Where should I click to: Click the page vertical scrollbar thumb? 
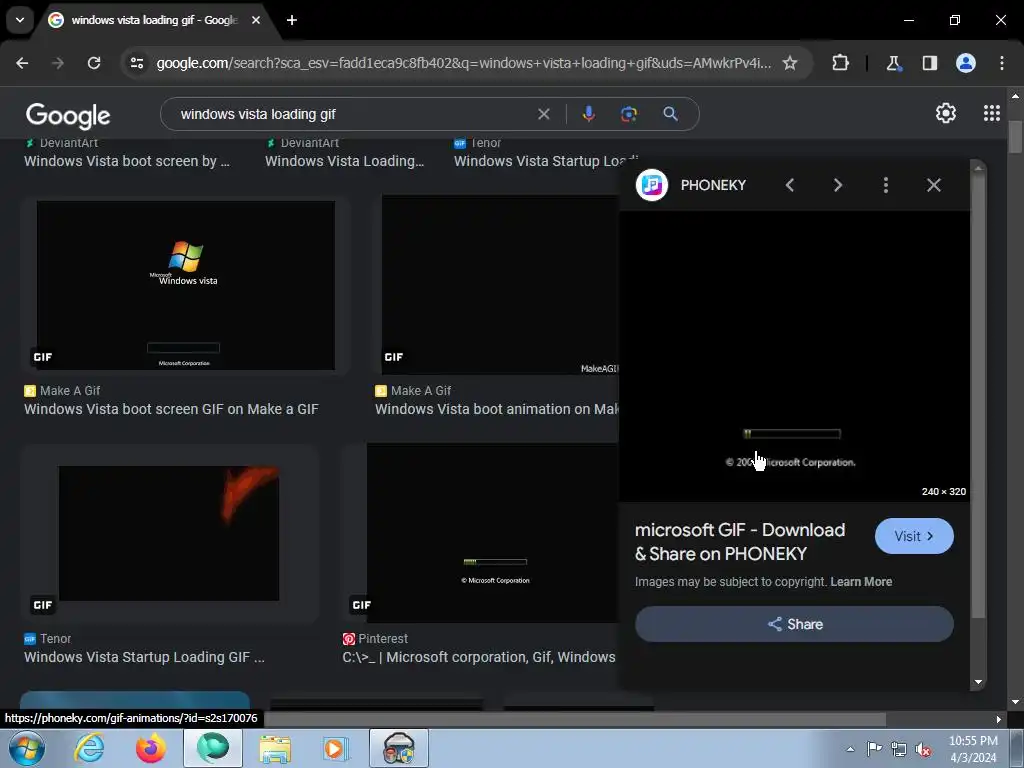coord(1015,137)
